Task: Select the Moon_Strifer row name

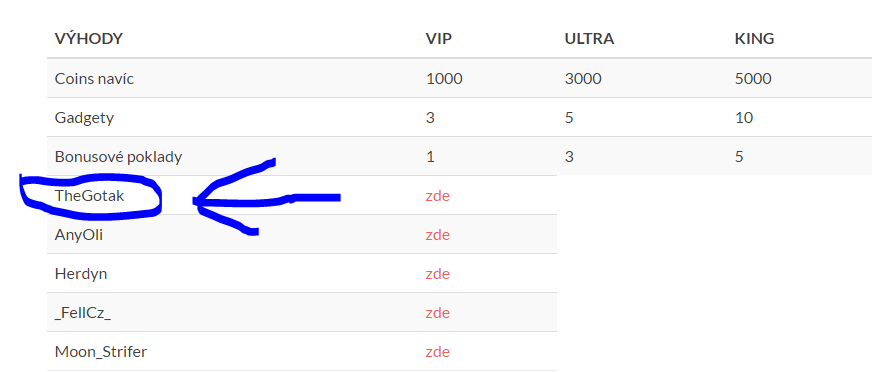Action: tap(101, 352)
